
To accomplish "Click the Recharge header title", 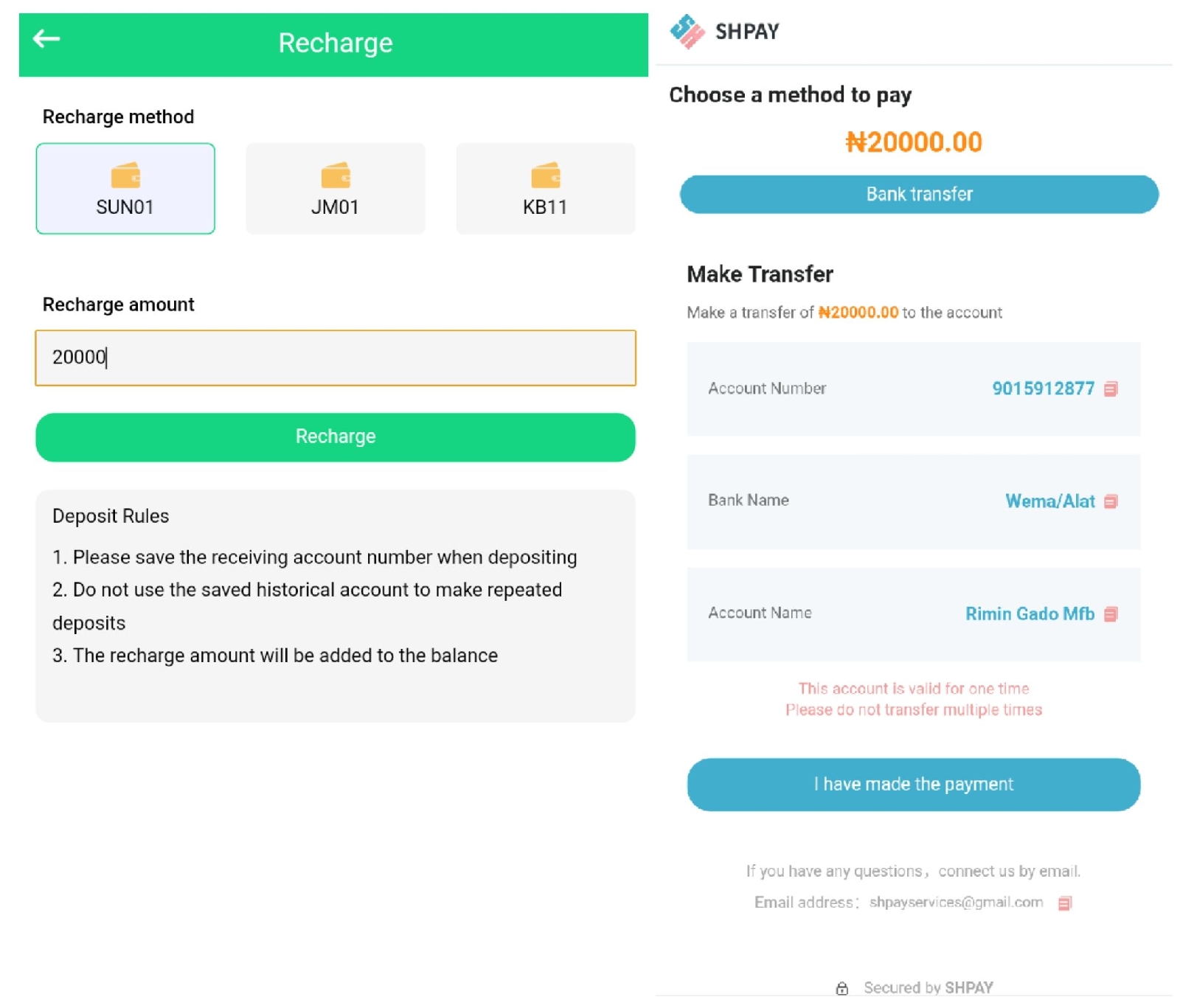I will click(336, 43).
